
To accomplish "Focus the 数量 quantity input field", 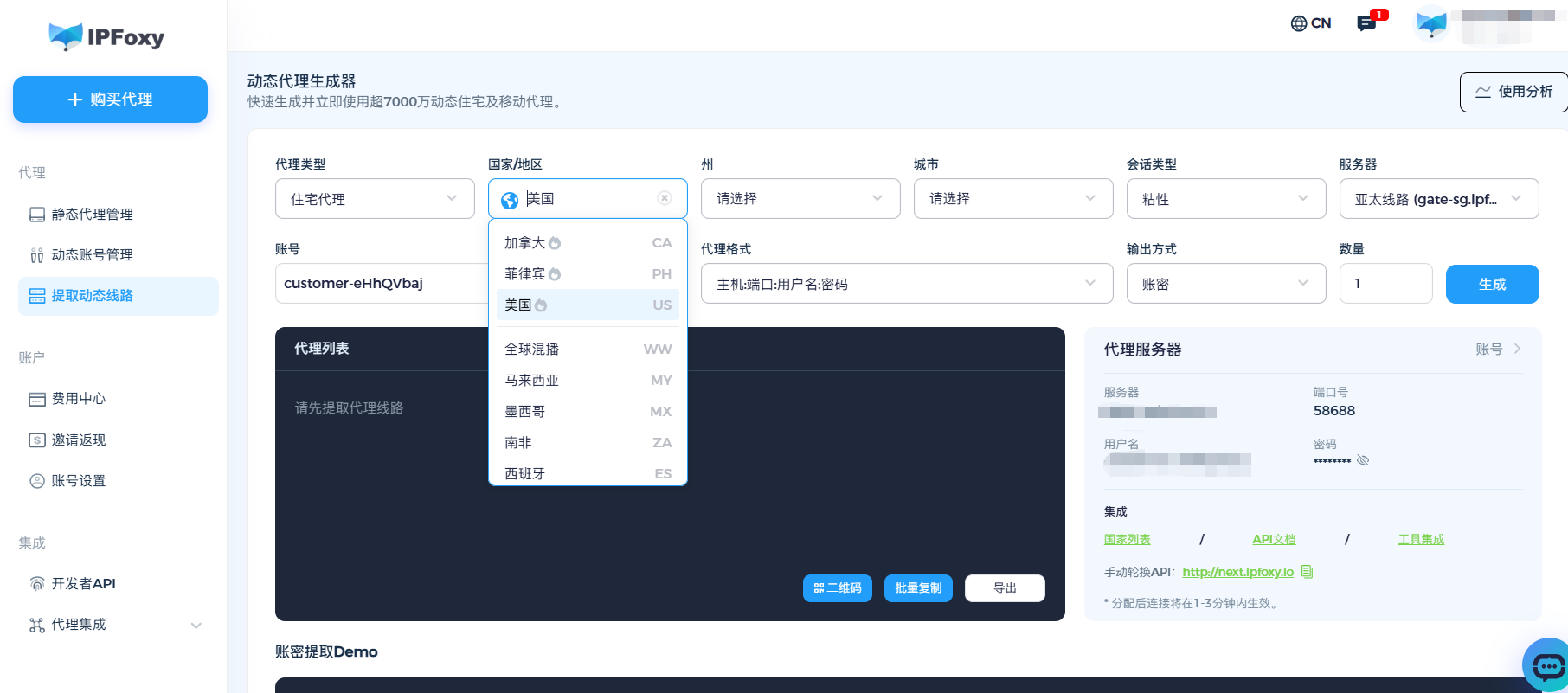I will (x=1385, y=284).
